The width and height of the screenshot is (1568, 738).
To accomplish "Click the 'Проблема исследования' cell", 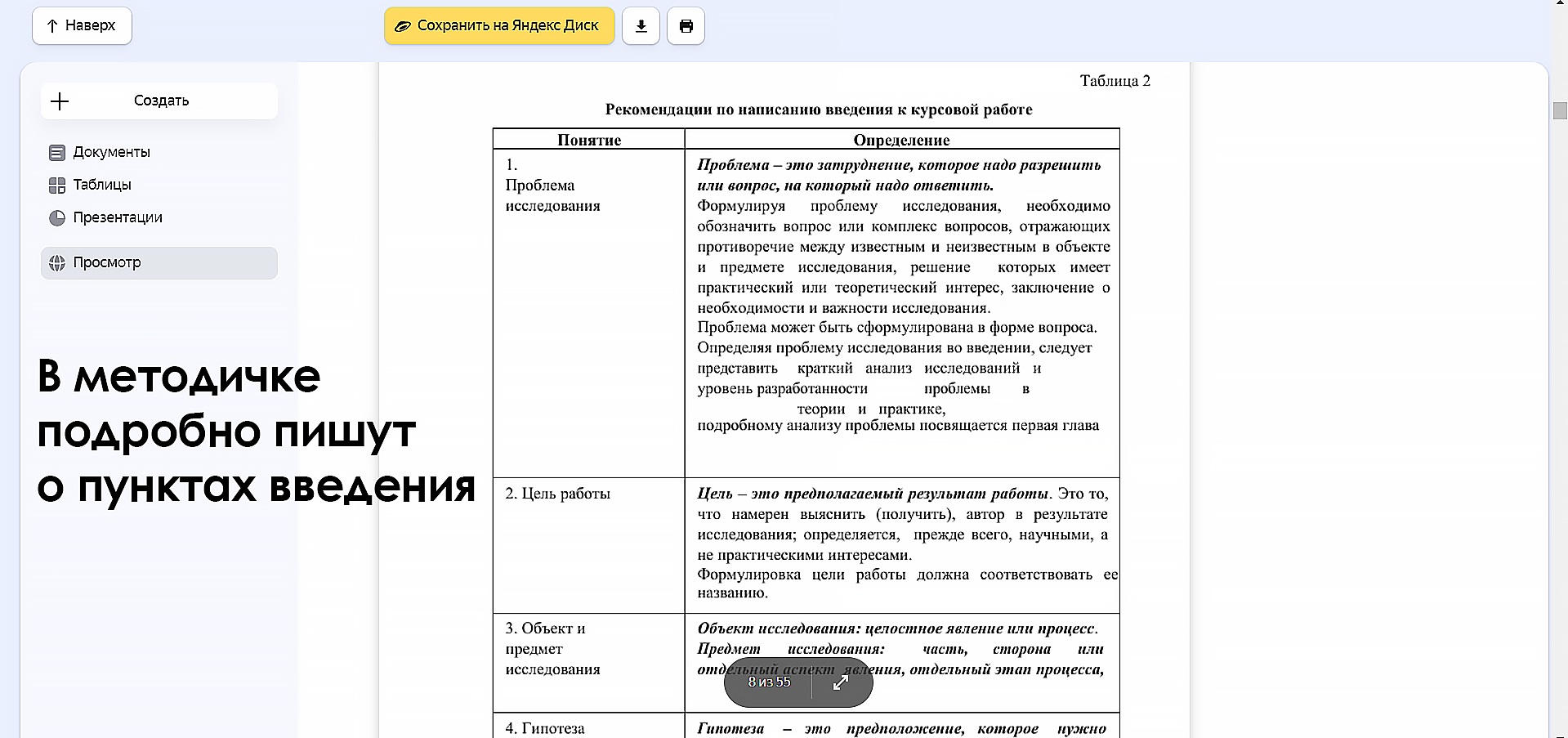I will (589, 313).
